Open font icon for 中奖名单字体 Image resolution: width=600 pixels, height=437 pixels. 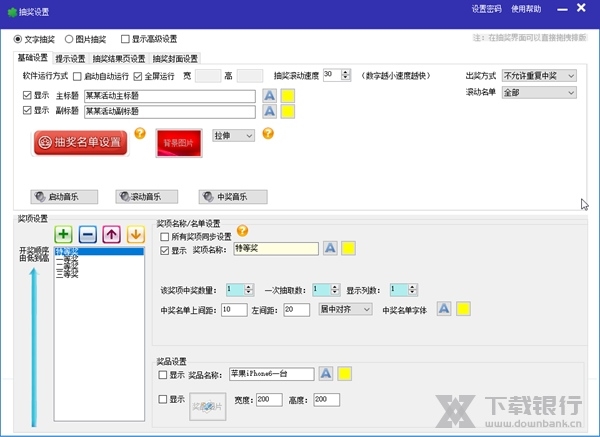444,308
